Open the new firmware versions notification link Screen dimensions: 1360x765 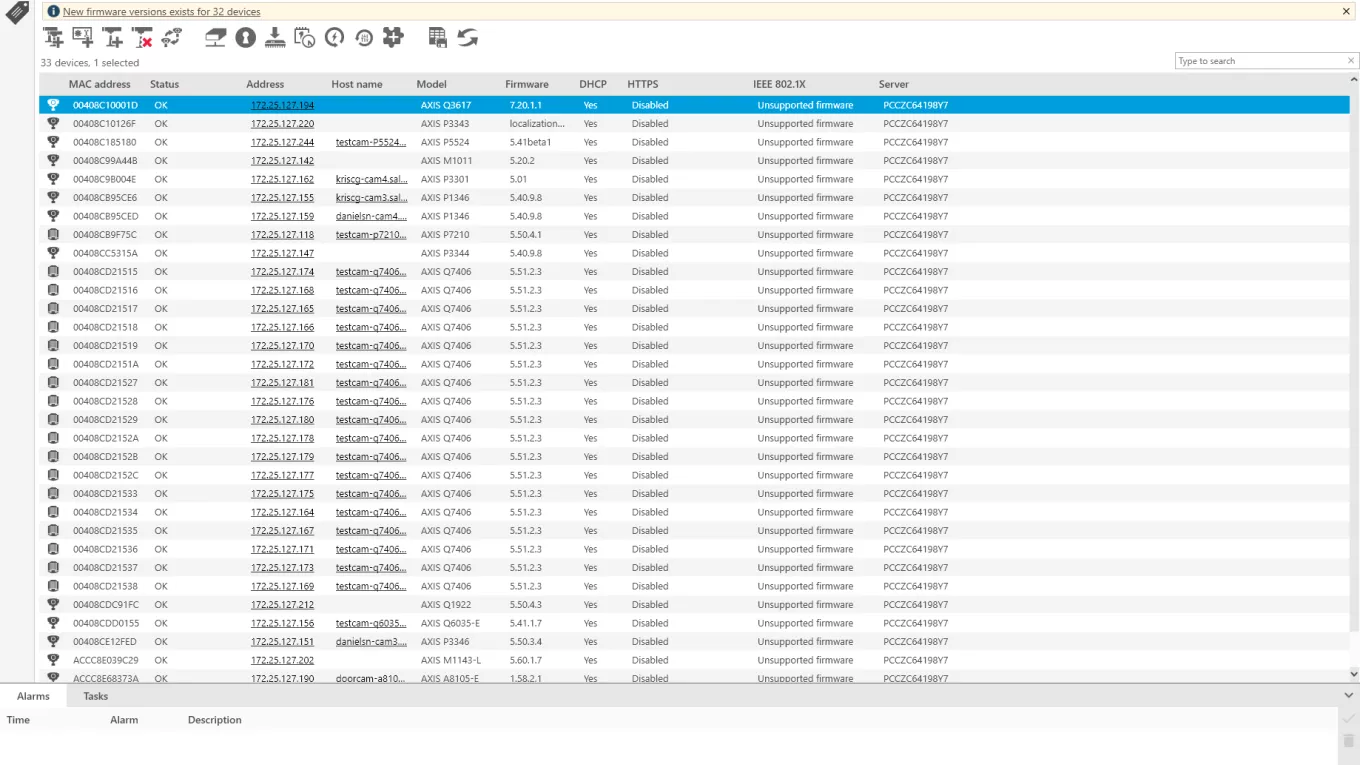point(161,12)
